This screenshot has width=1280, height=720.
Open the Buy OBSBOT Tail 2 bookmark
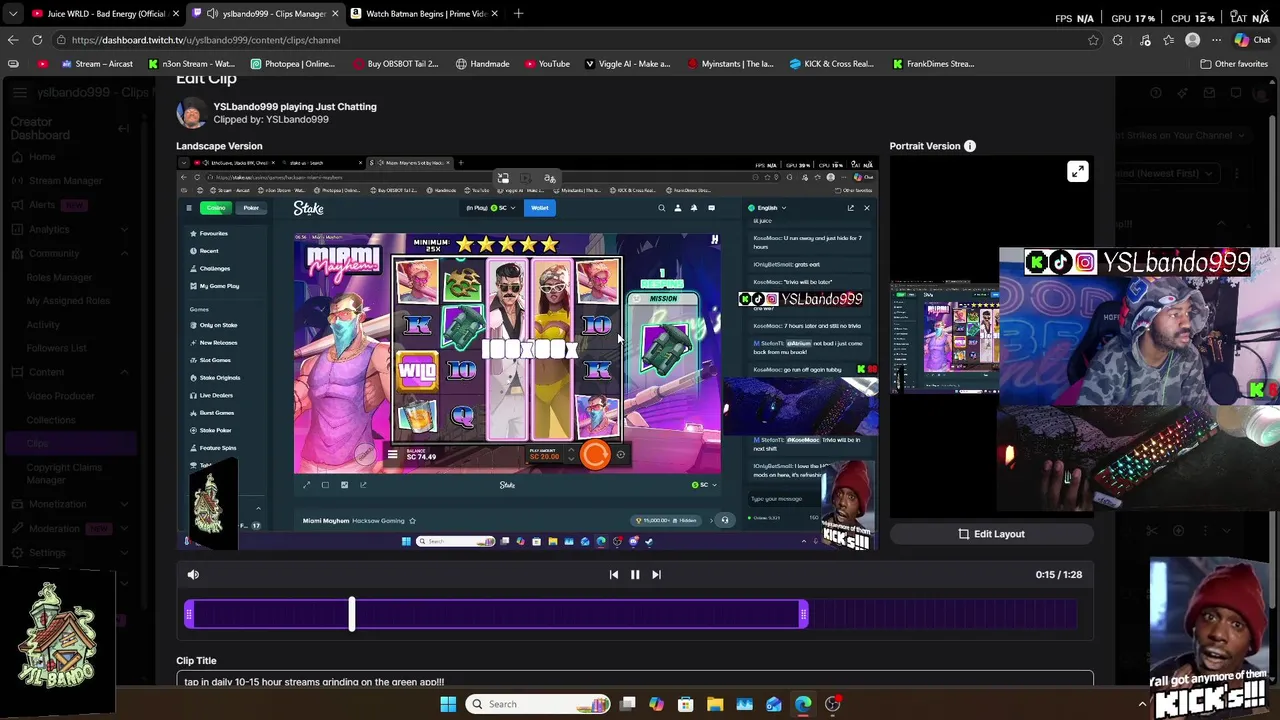(x=396, y=64)
